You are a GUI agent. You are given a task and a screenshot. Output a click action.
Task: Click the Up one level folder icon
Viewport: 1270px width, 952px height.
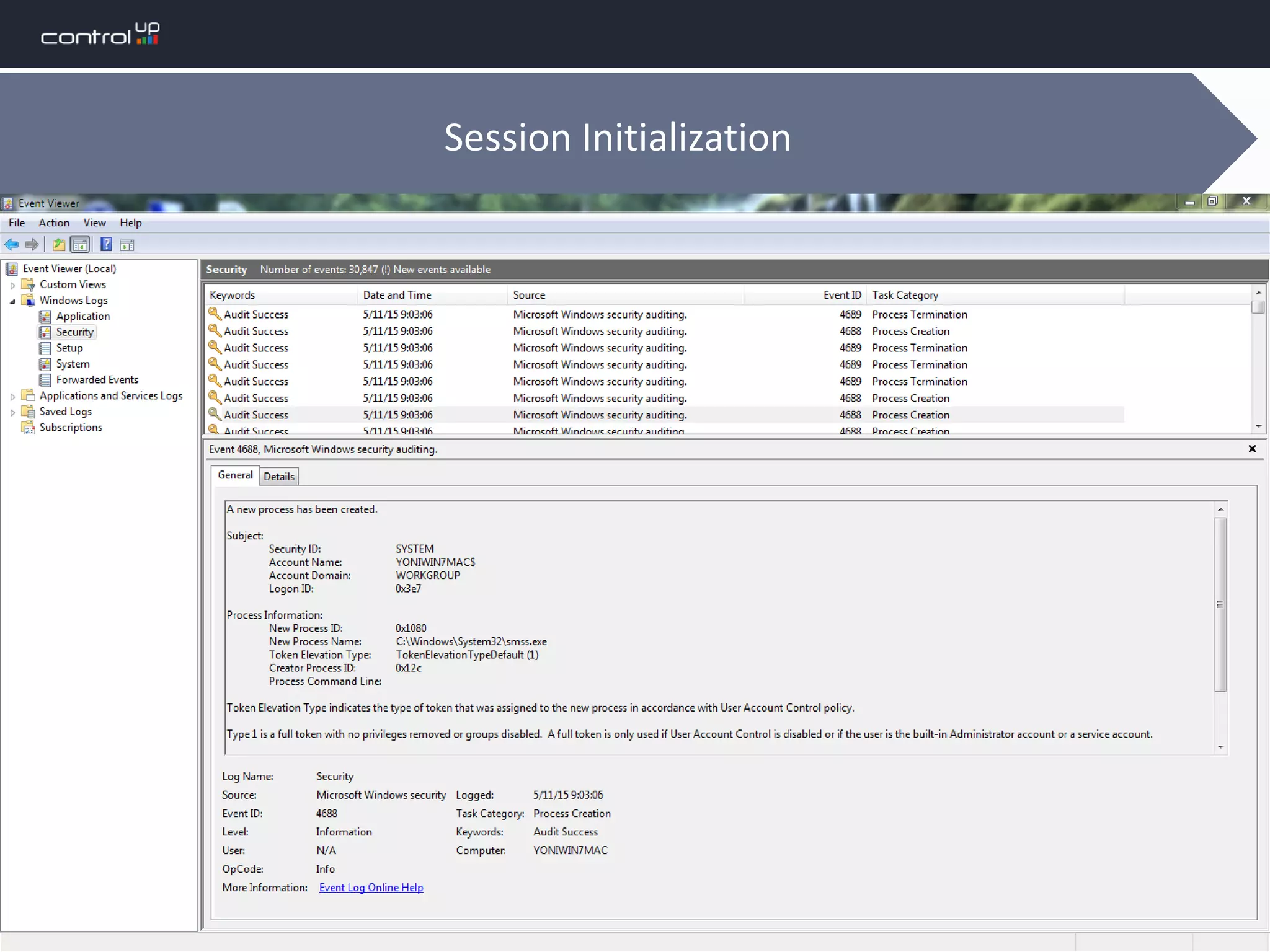tap(59, 245)
